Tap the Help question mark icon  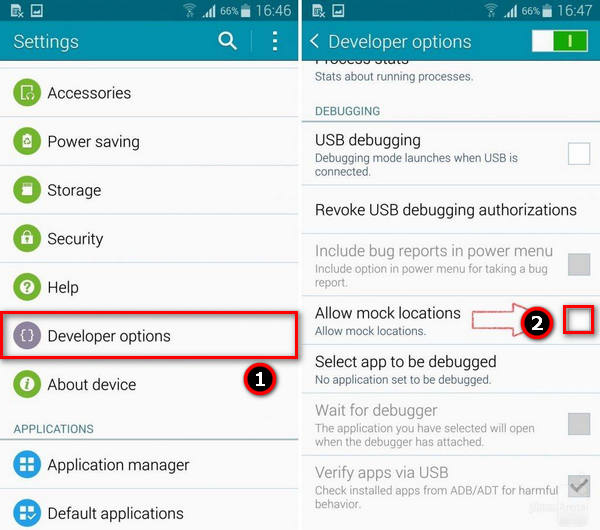pyautogui.click(x=27, y=287)
